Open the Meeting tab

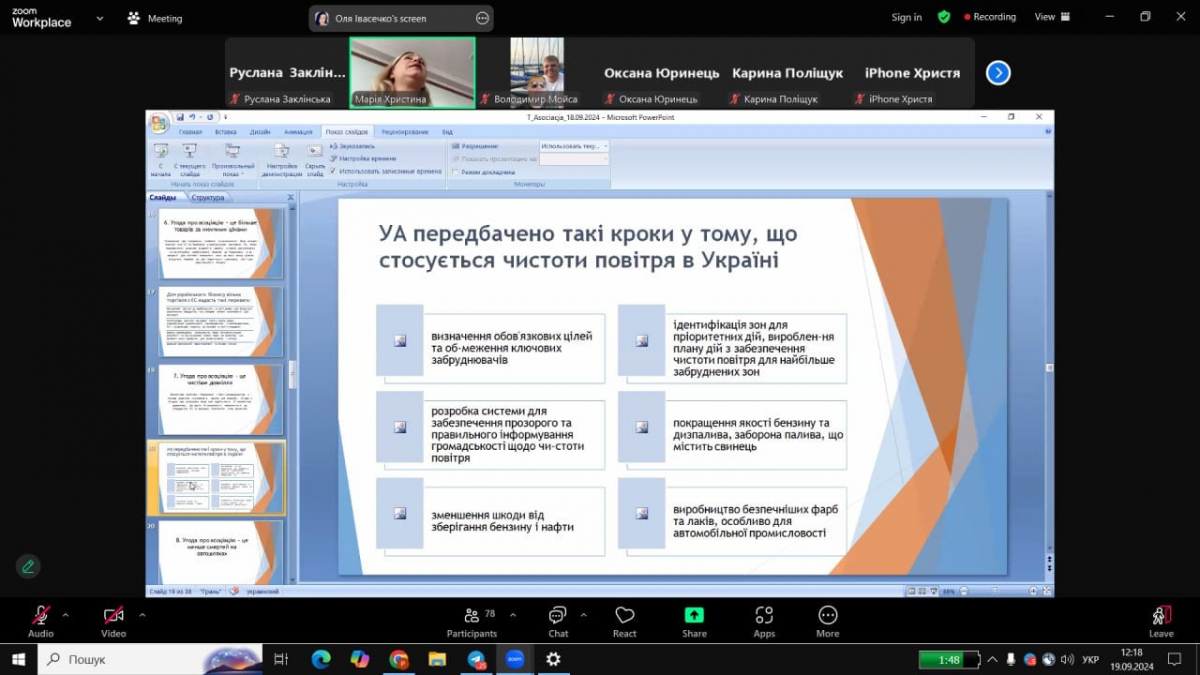156,18
